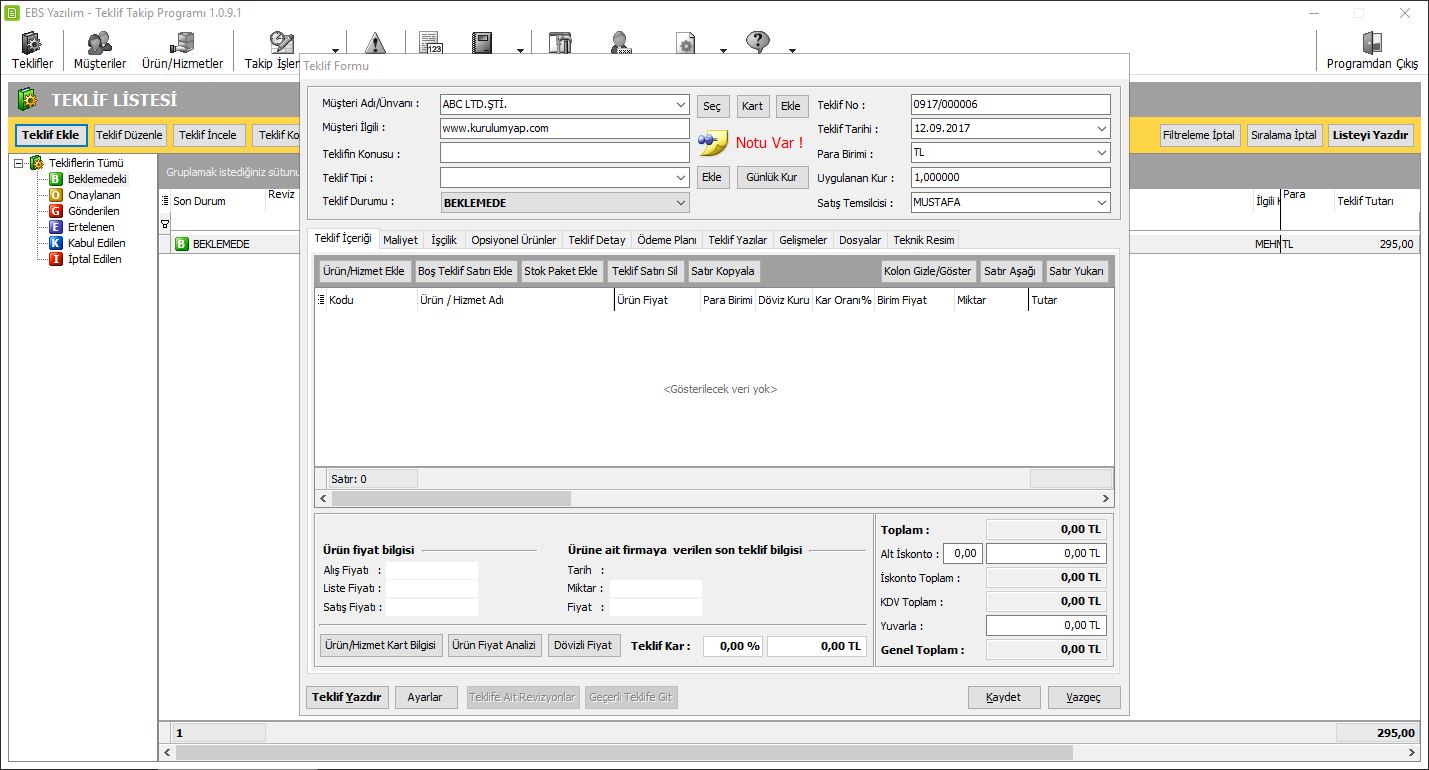Open the Para Birimi currency dropdown

1102,153
